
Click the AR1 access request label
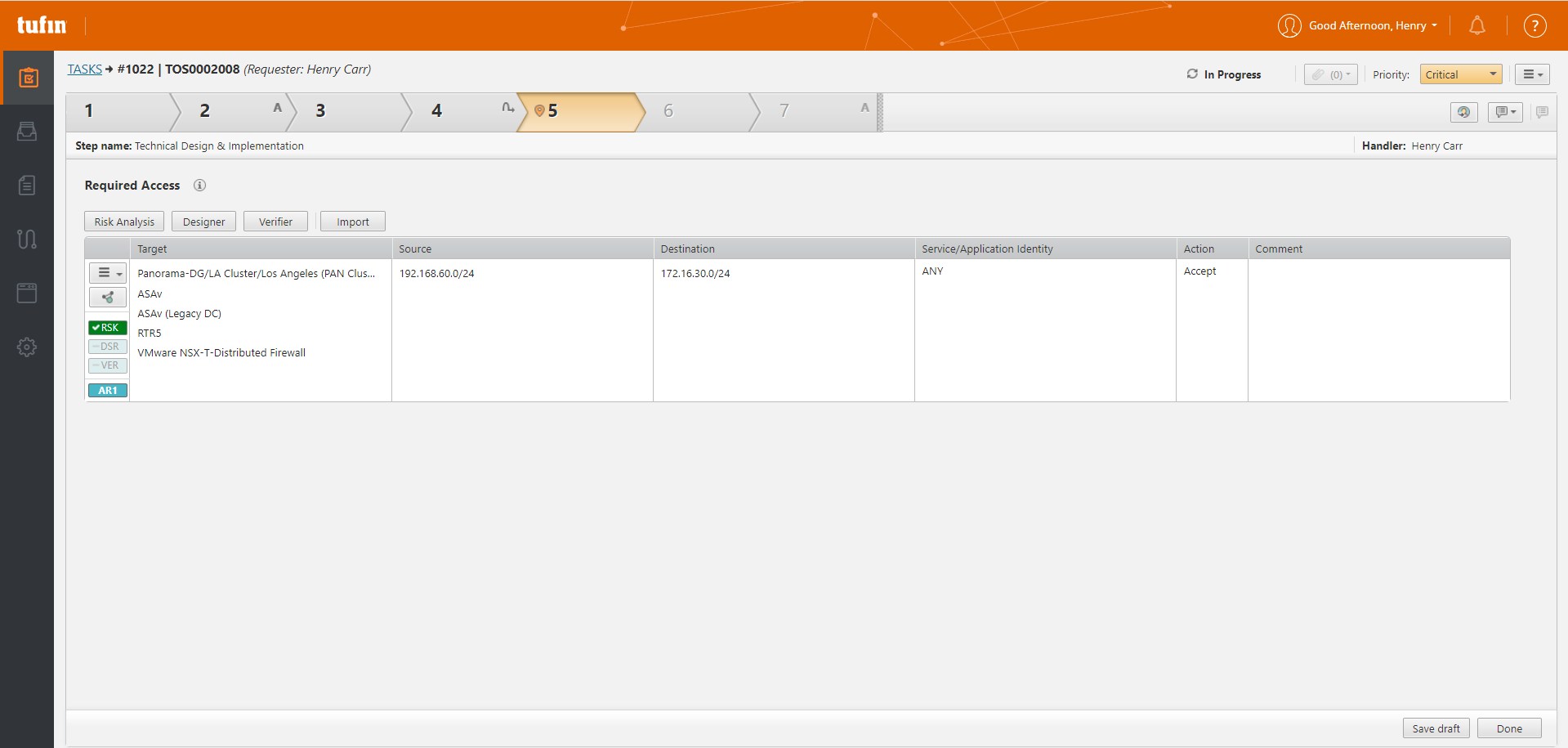tap(108, 391)
